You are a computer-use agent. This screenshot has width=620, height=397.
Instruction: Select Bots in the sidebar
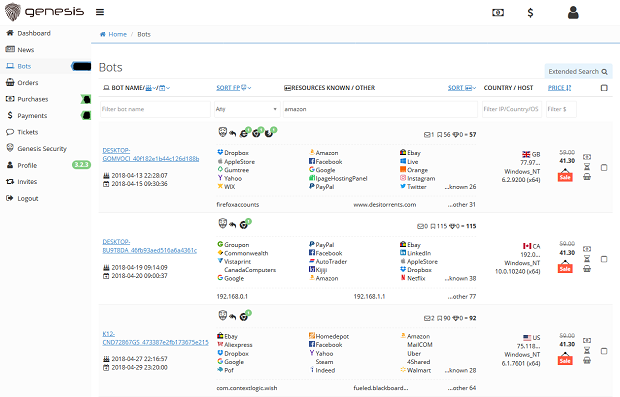coord(24,66)
